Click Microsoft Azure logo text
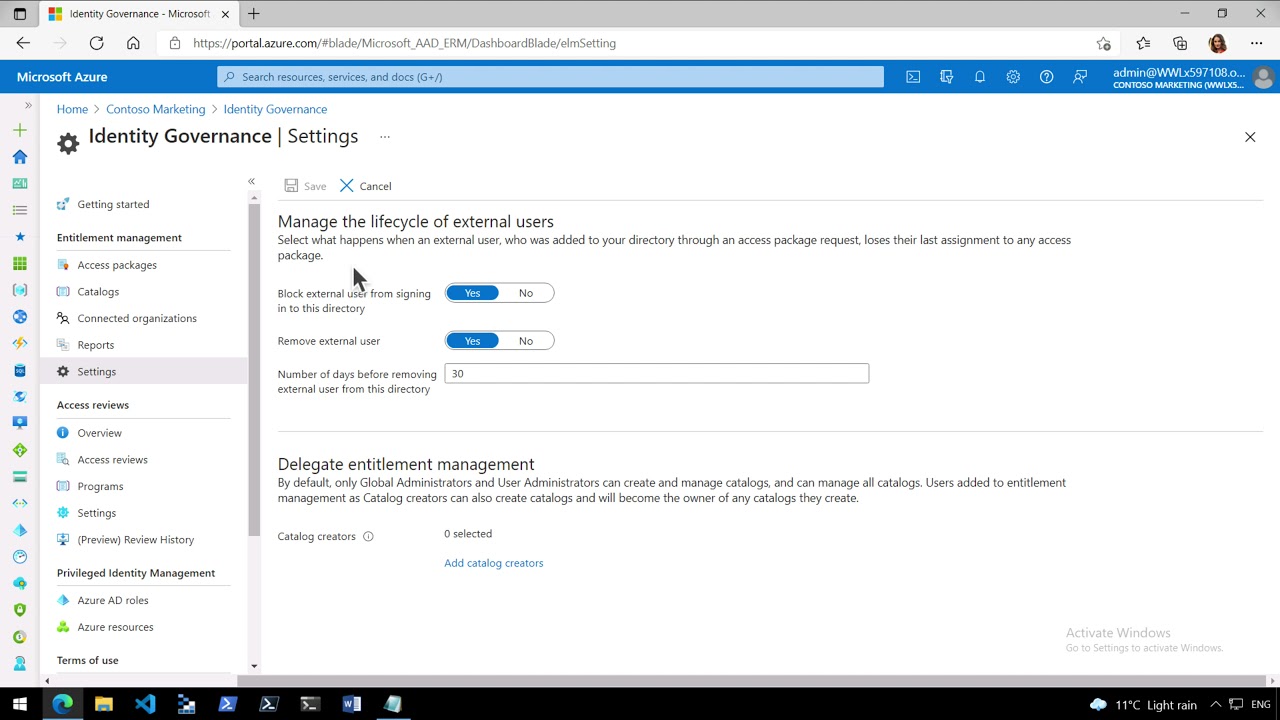Viewport: 1280px width, 720px height. tap(62, 77)
